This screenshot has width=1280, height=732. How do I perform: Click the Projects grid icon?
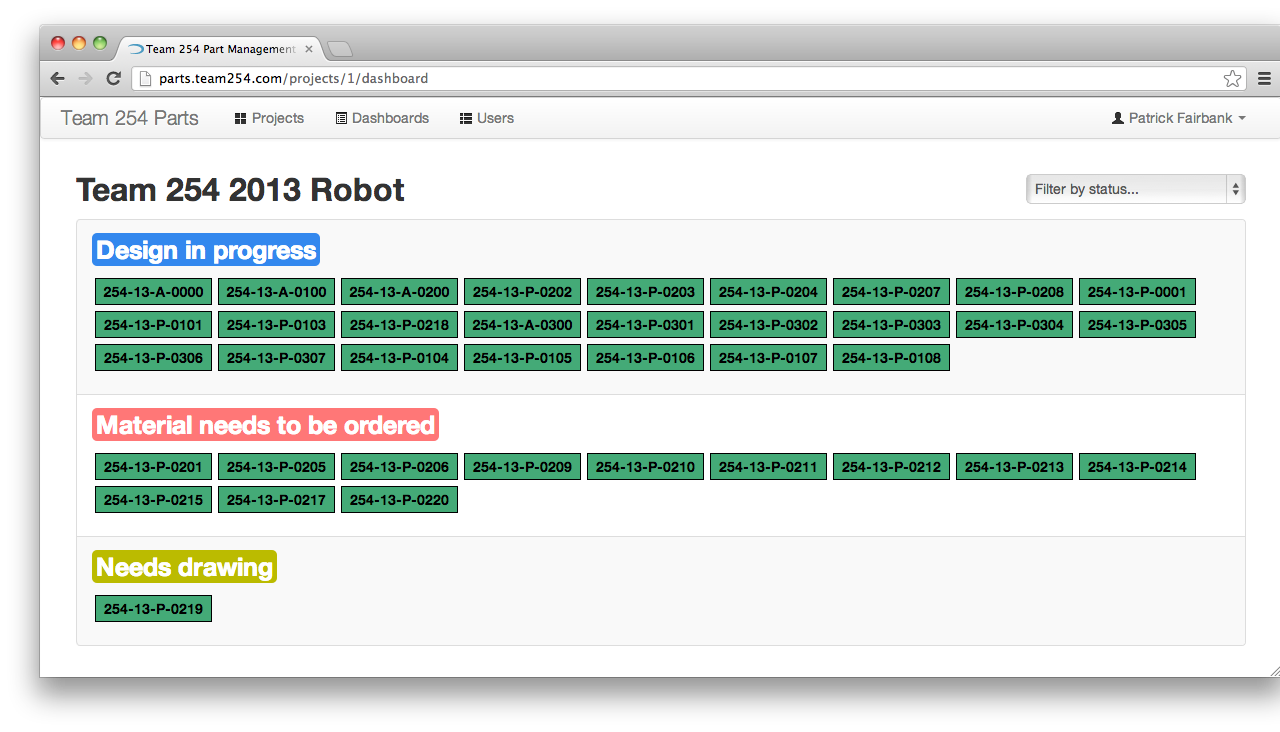click(240, 118)
